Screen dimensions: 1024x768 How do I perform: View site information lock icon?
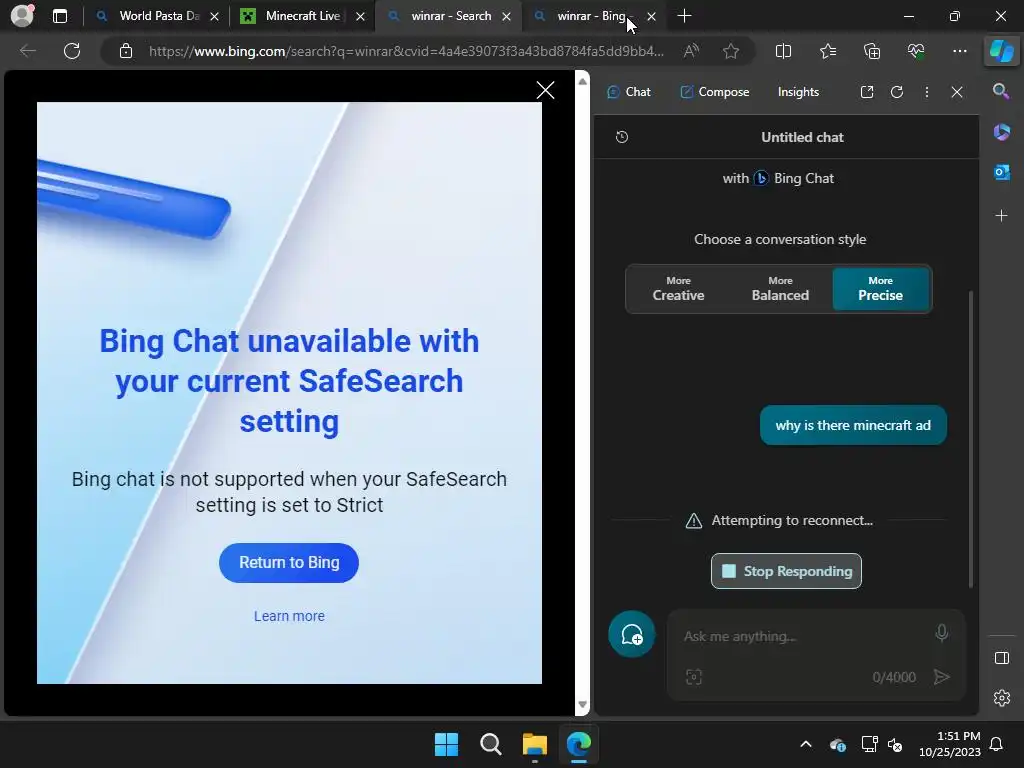126,51
